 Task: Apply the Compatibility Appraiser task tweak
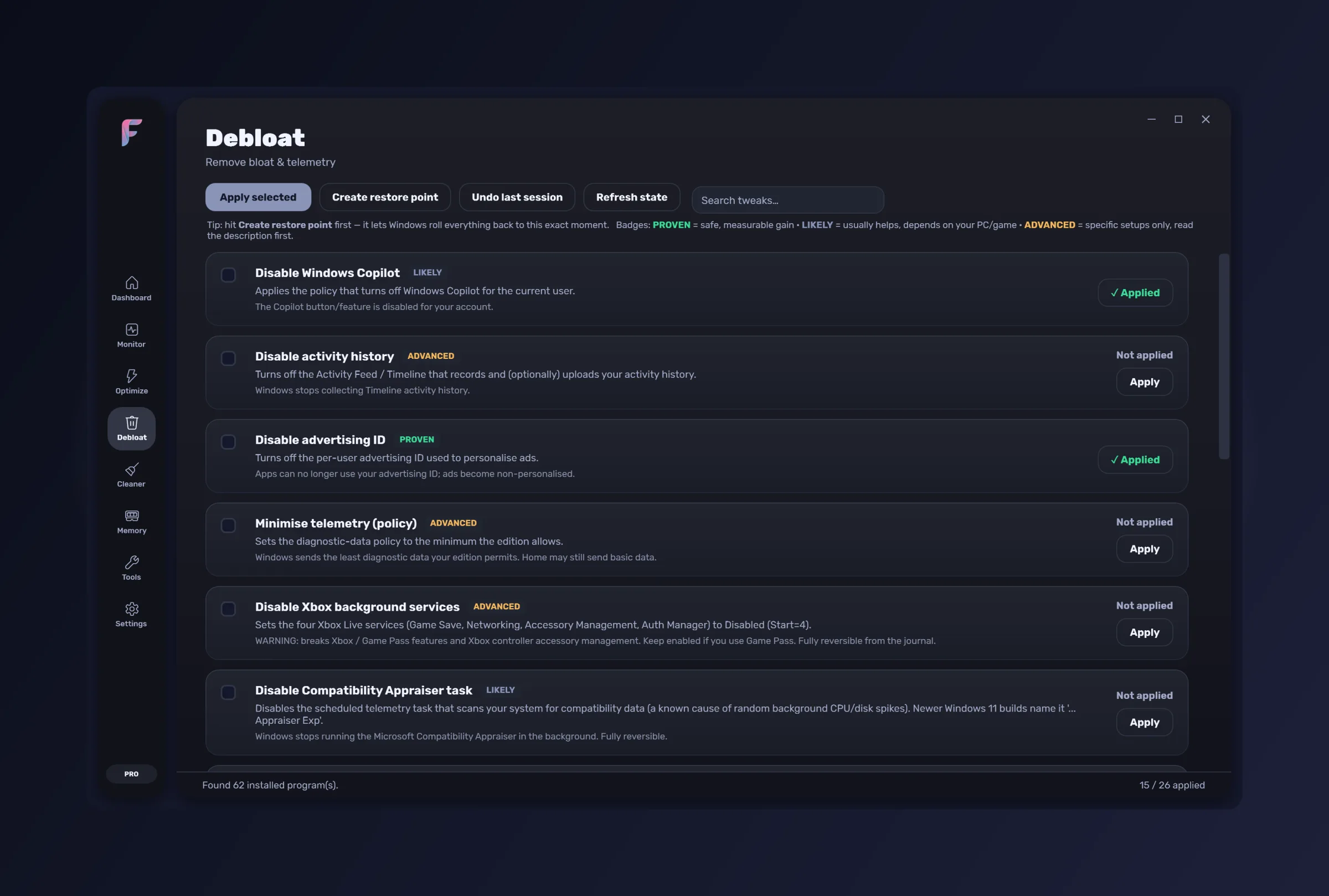coord(1145,722)
